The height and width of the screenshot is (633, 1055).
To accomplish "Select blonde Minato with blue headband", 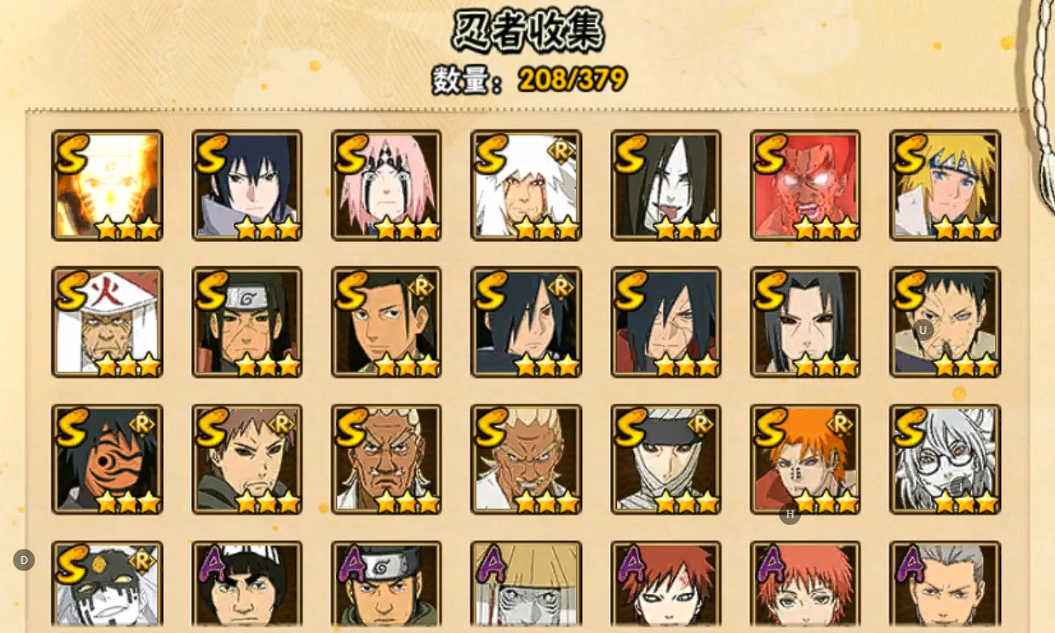I will click(x=945, y=186).
